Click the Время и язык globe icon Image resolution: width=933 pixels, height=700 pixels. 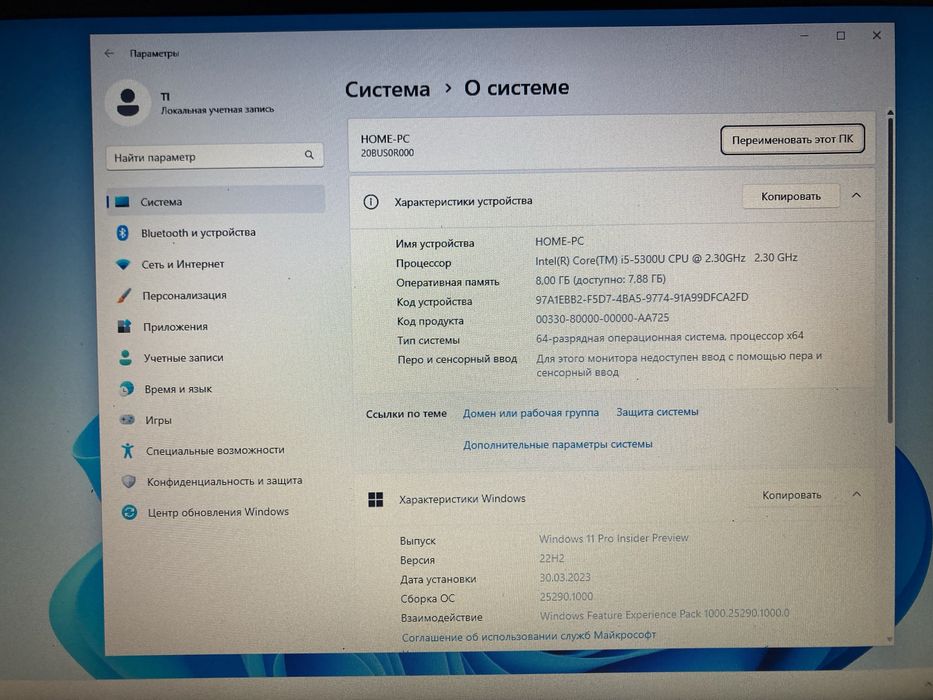[x=126, y=389]
